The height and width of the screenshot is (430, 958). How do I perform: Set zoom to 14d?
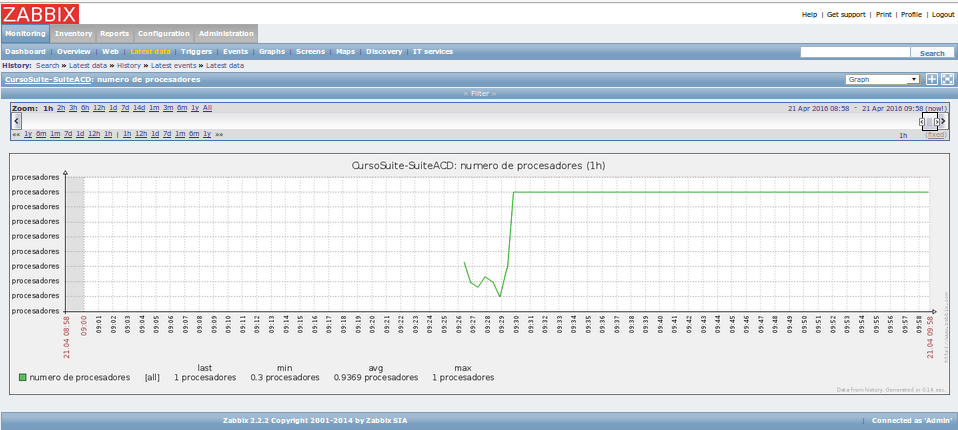(x=139, y=108)
